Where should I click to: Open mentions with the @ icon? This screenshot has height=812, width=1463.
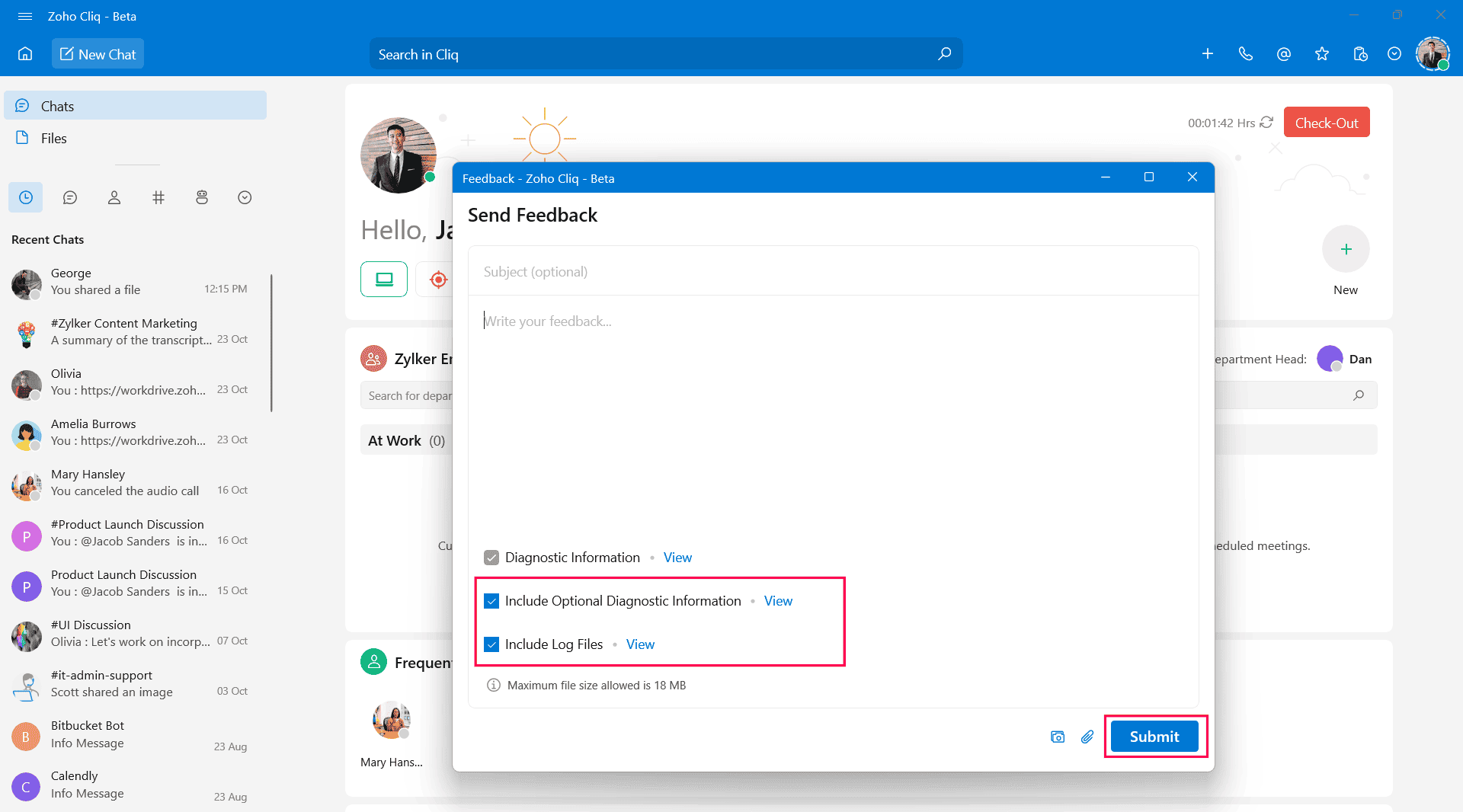[x=1284, y=54]
